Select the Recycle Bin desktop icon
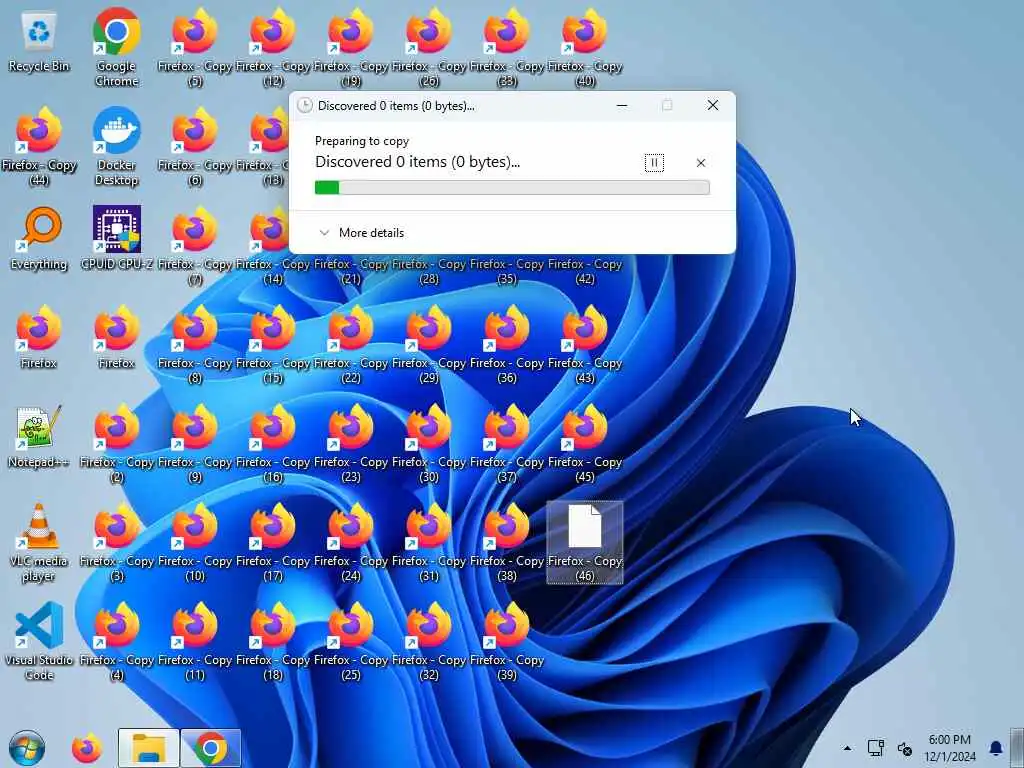Screen dimensions: 1024x768 [39, 42]
